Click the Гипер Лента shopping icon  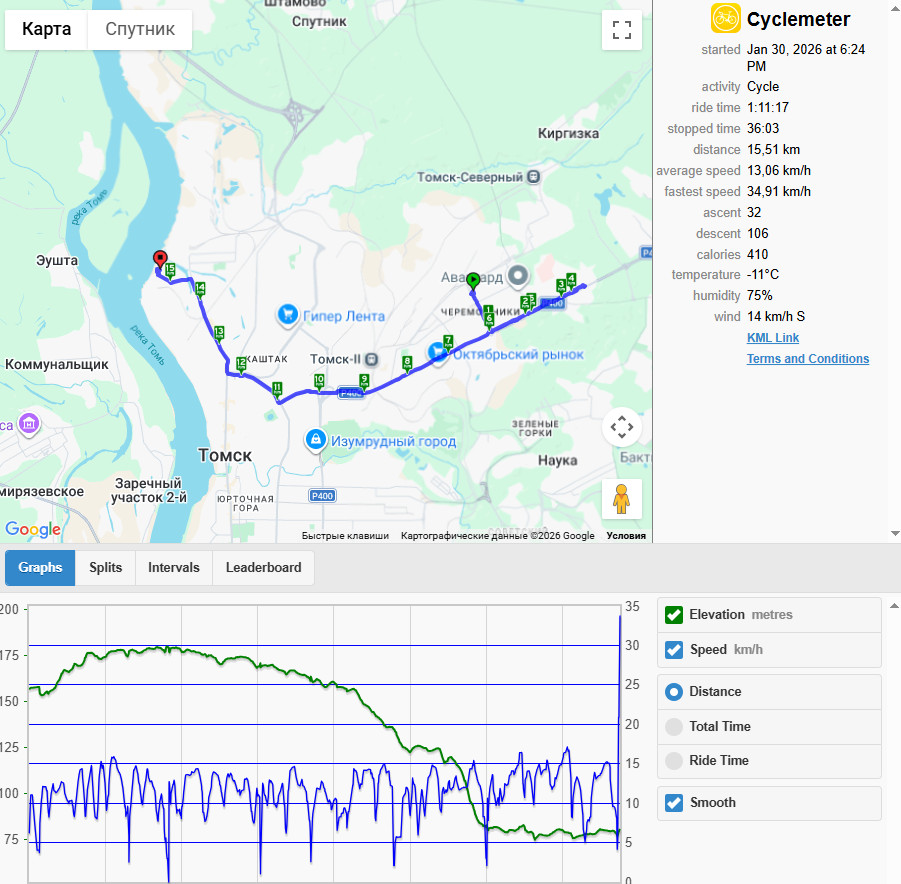(288, 315)
